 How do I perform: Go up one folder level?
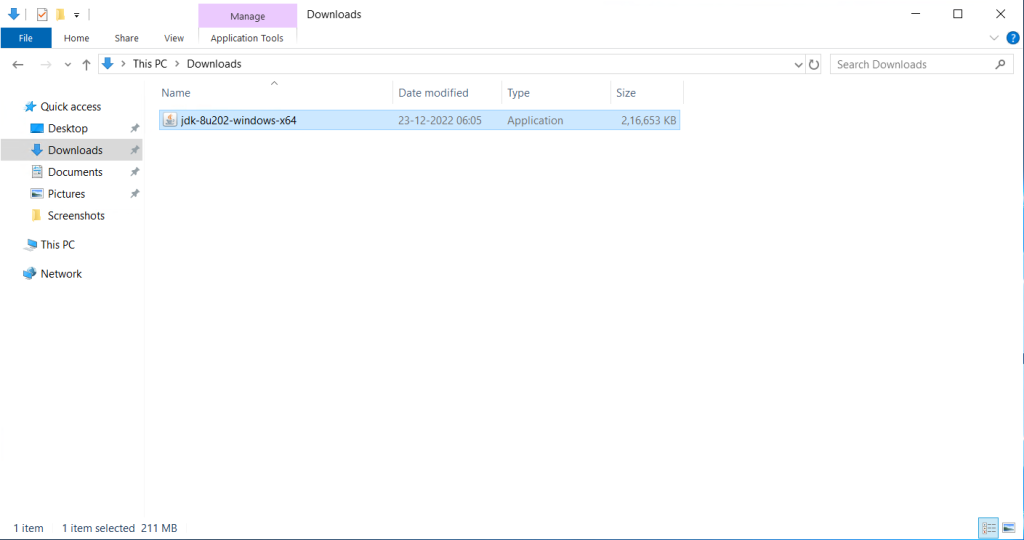tap(86, 64)
